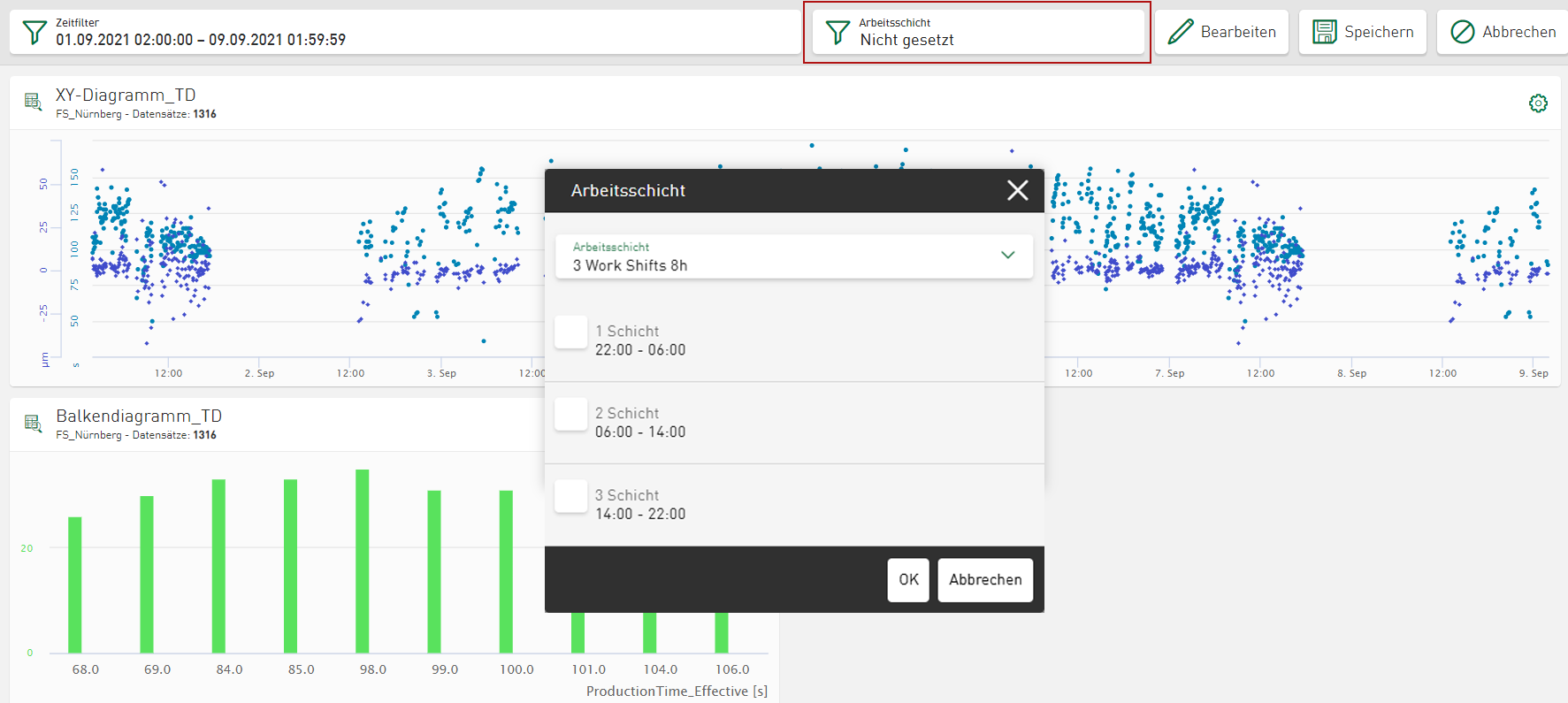1568x703 pixels.
Task: Open XY-Diagramm_TD settings gear
Action: coord(1538,103)
